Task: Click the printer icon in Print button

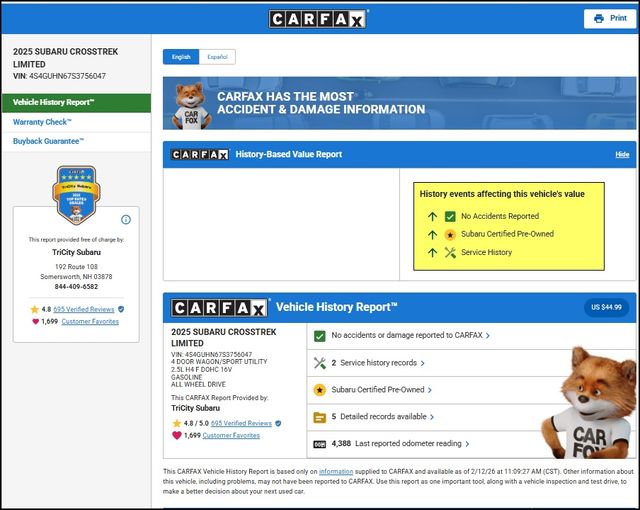Action: pos(598,18)
